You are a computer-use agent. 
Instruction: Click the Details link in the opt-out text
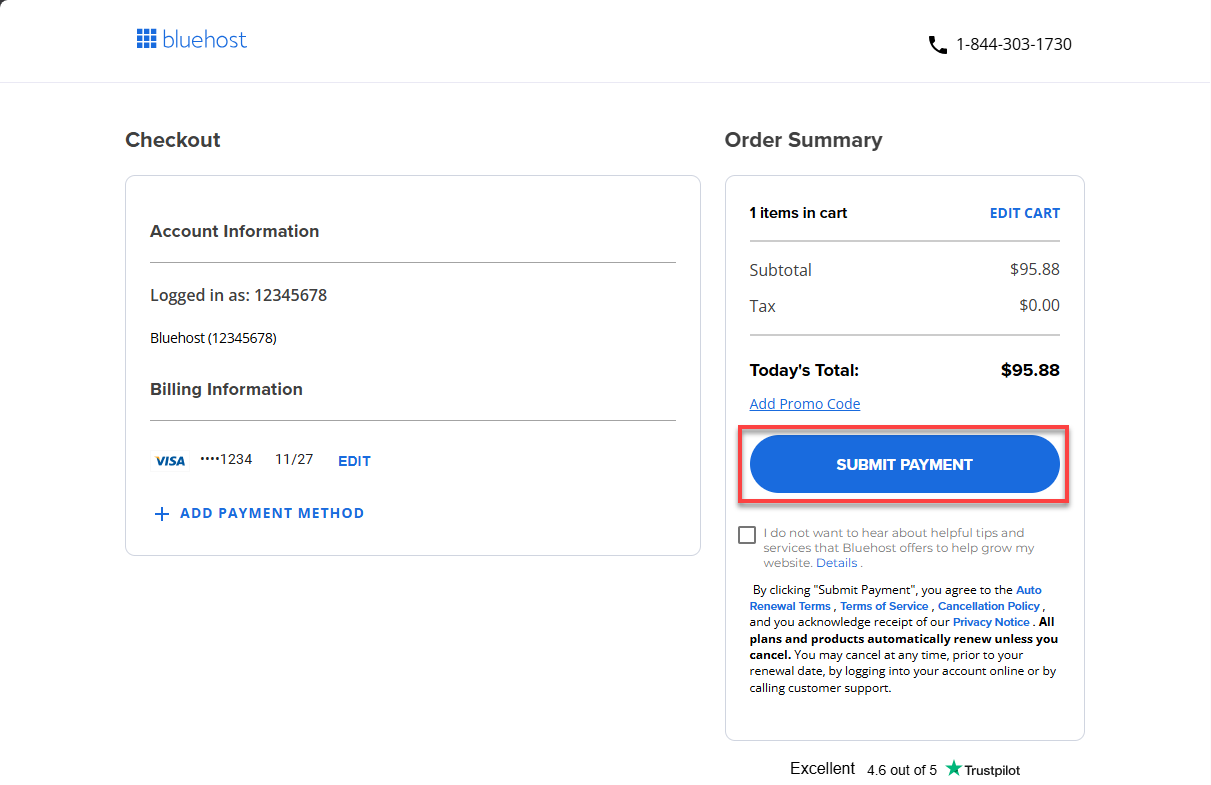pyautogui.click(x=836, y=562)
